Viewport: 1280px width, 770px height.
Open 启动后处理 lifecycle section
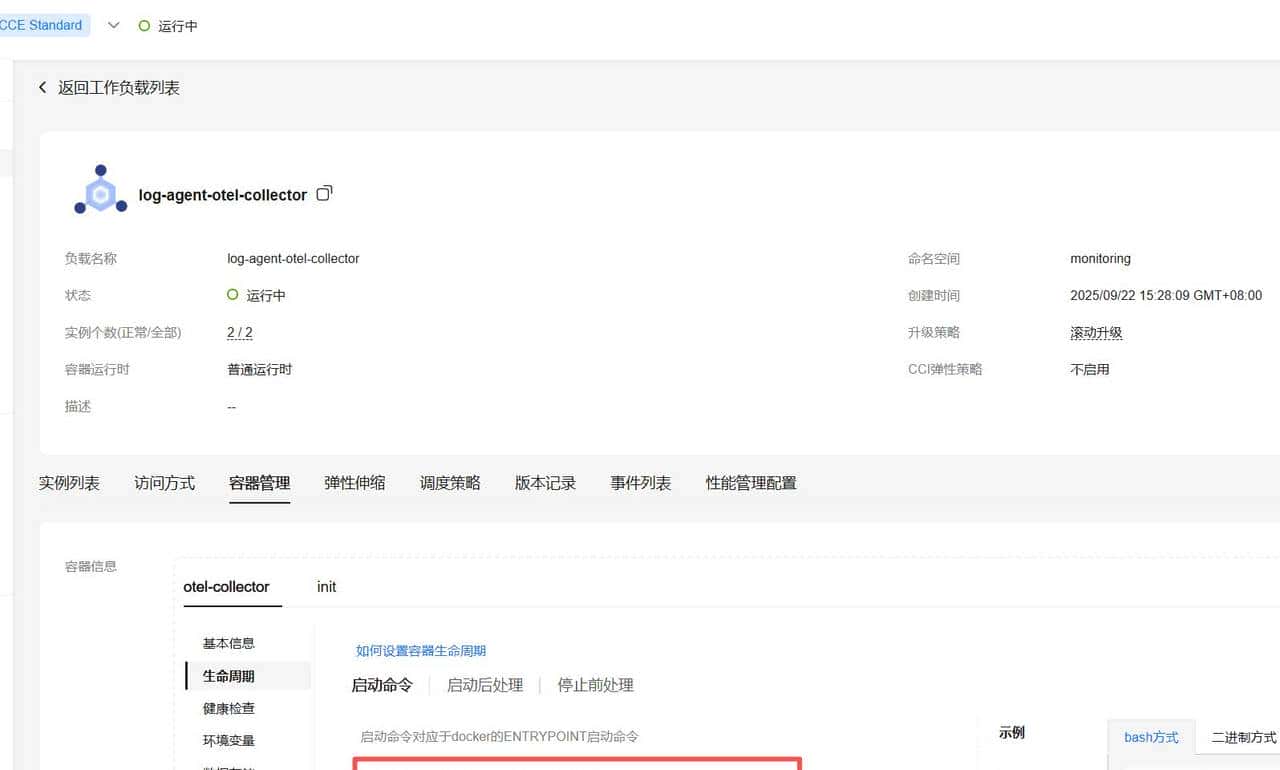pos(485,684)
